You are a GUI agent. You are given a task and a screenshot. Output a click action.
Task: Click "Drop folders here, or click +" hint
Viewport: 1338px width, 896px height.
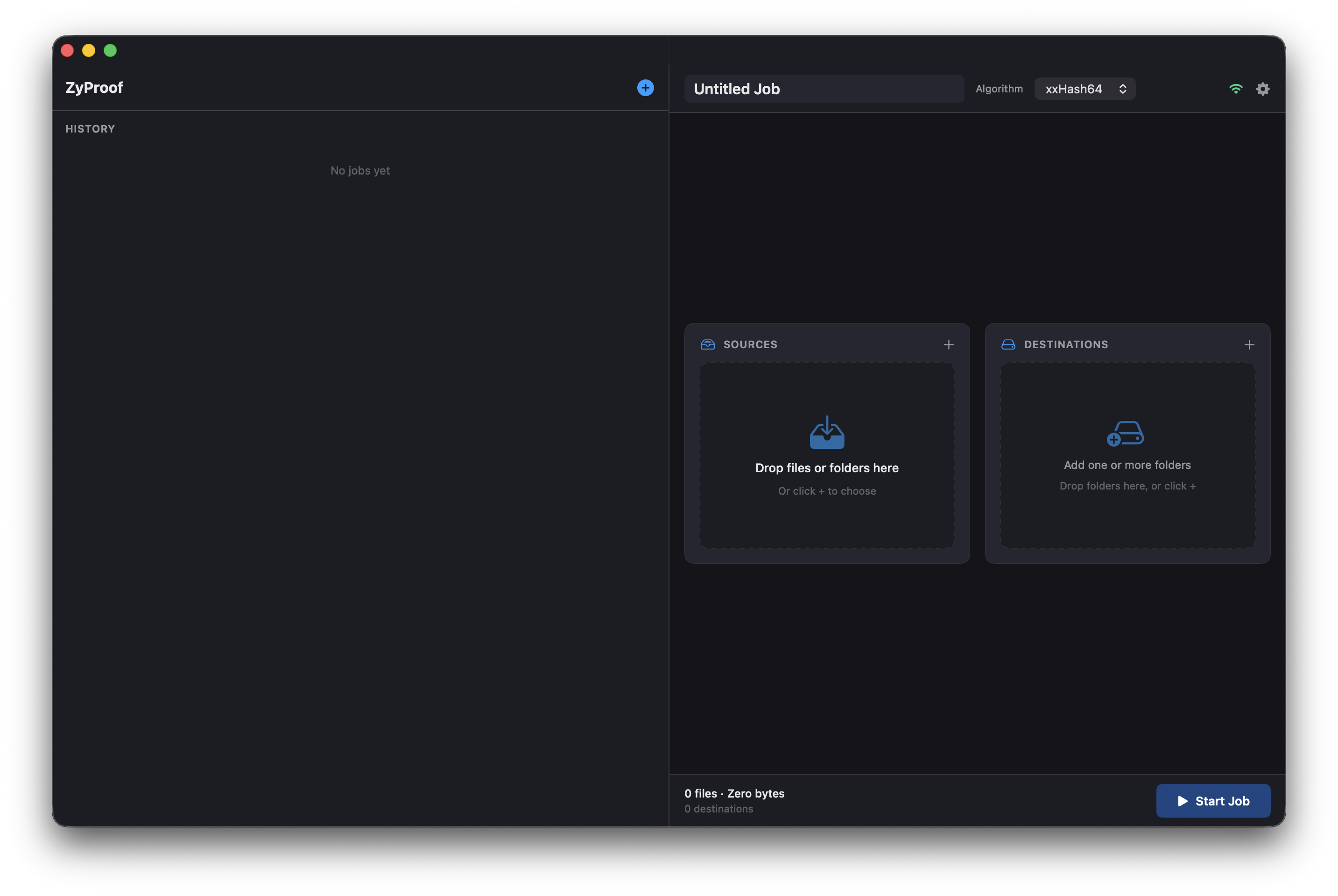(1127, 486)
